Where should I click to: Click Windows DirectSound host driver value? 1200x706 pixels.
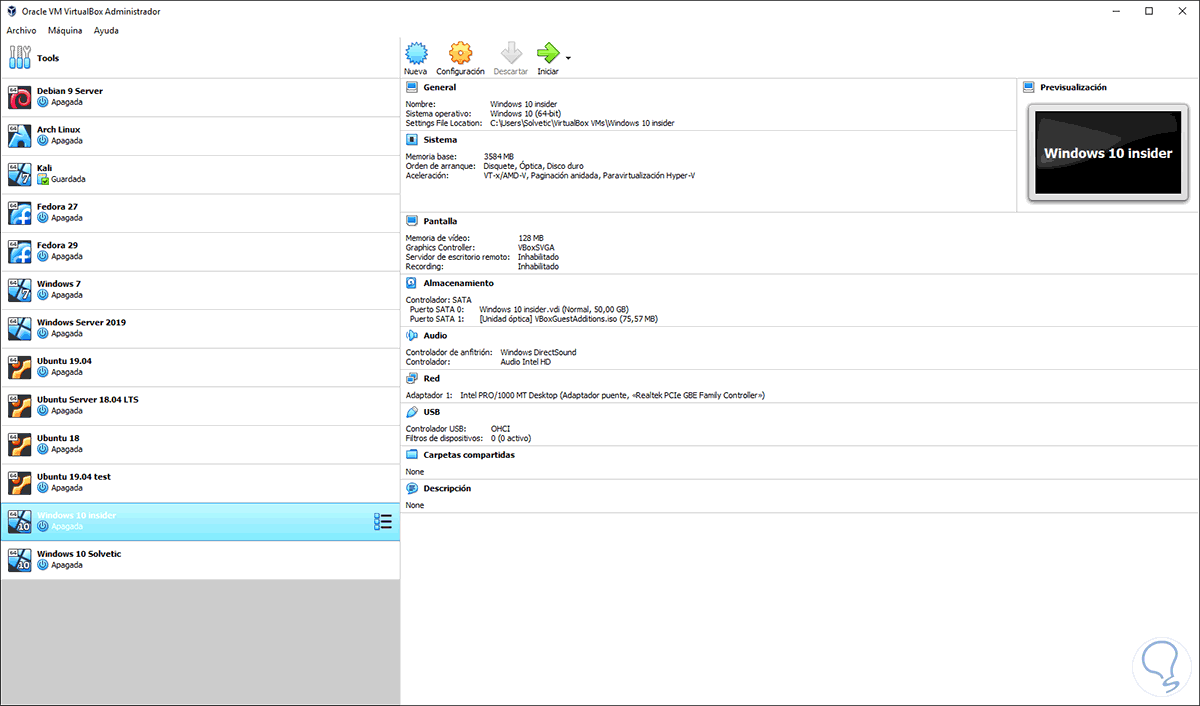click(538, 352)
